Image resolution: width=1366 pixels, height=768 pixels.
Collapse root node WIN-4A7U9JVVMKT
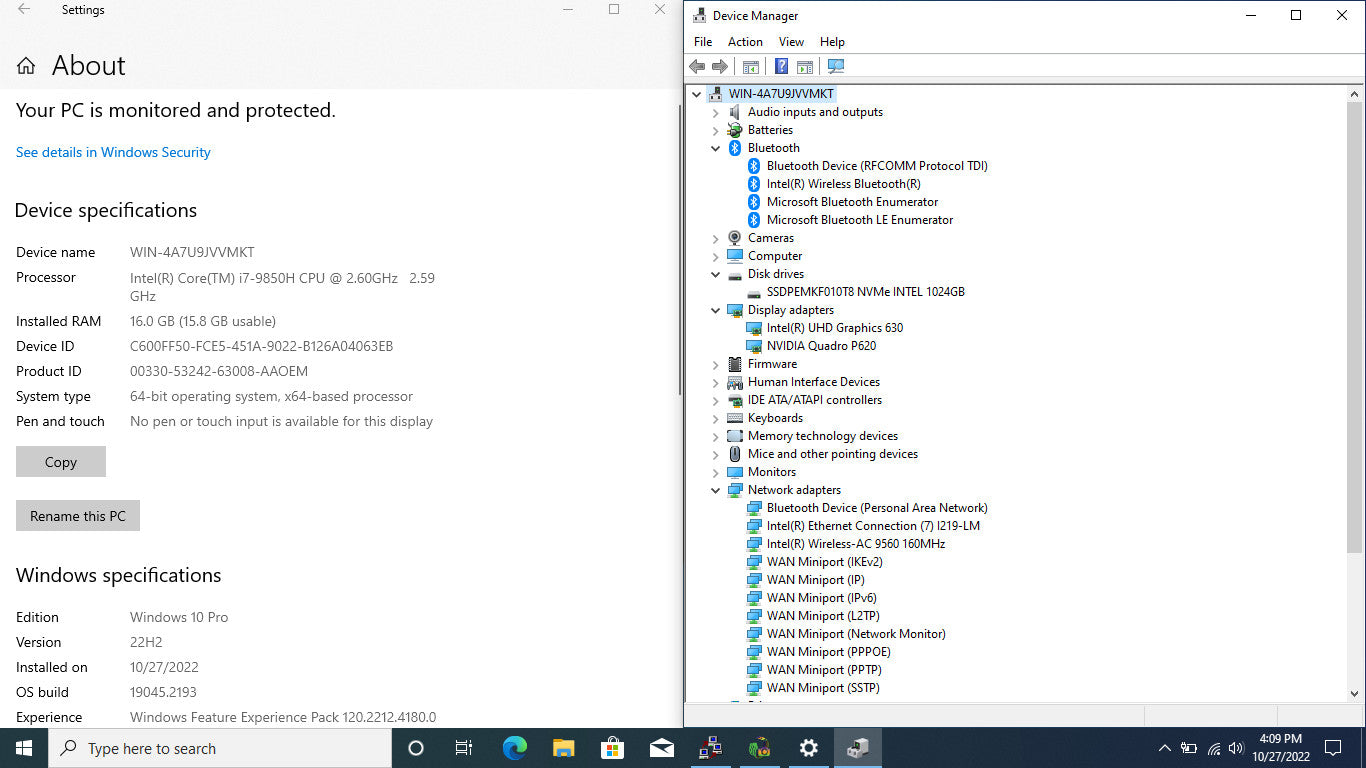click(x=697, y=94)
